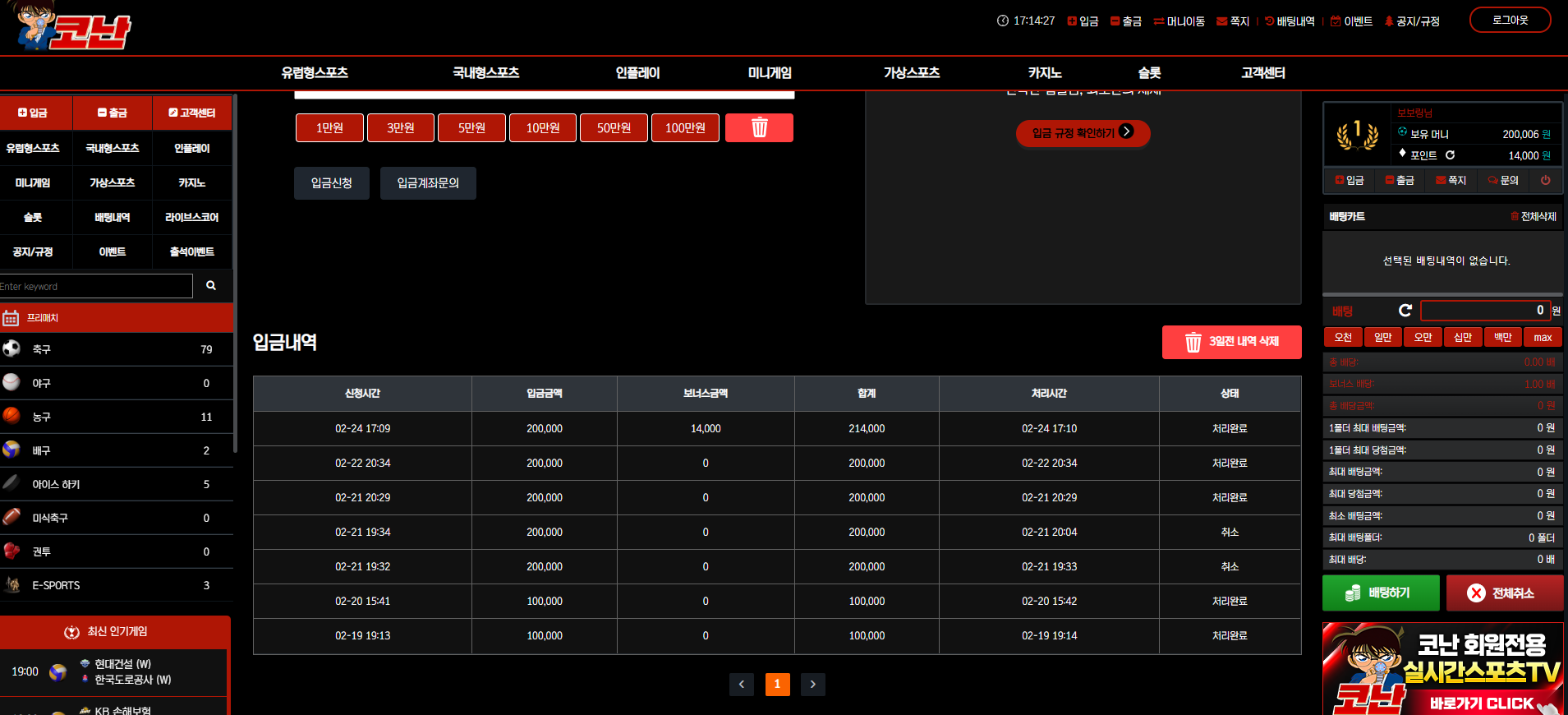Reset bet amount with the 배팅 refresh icon
The image size is (1568, 715).
[x=1405, y=311]
